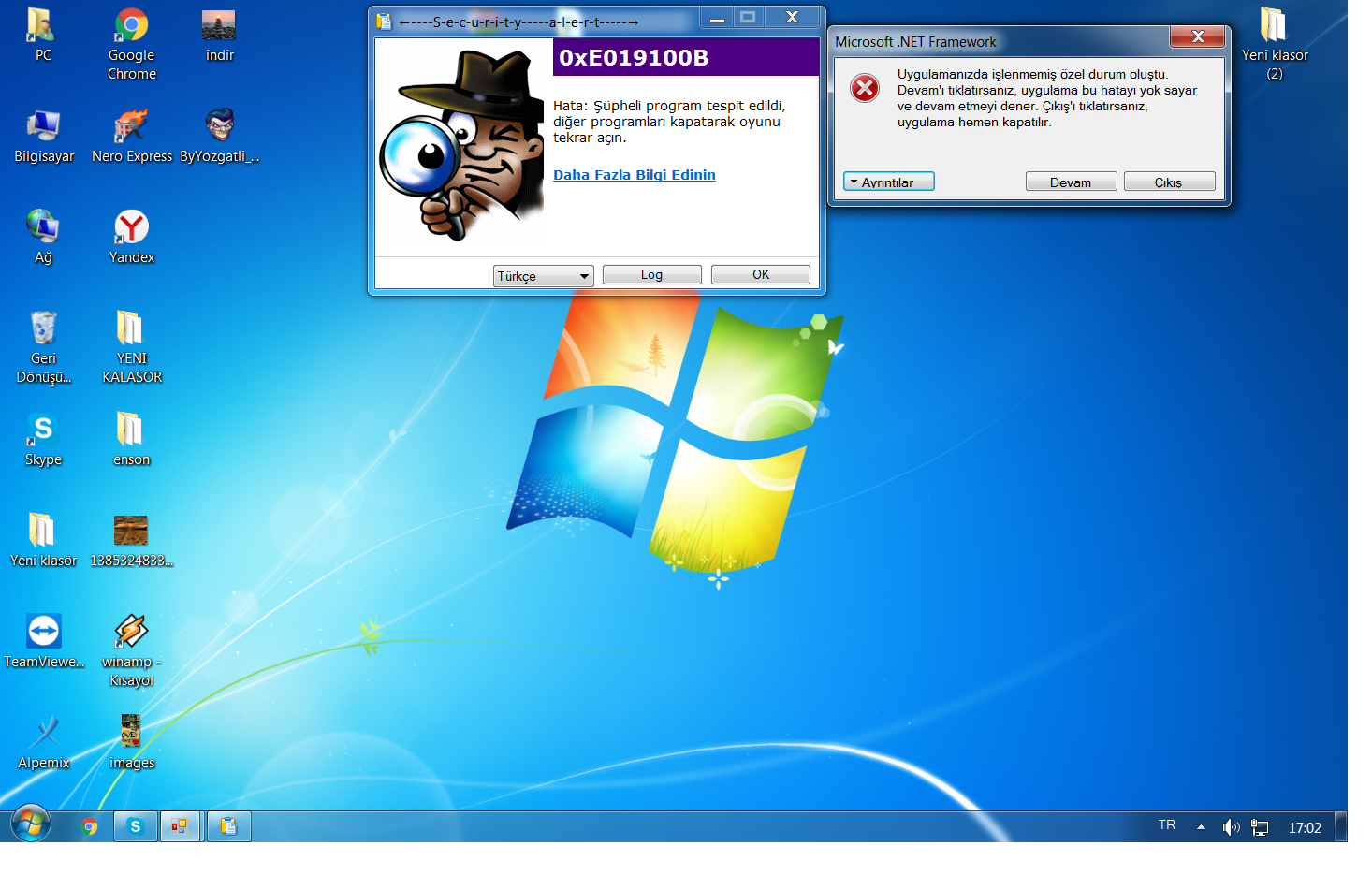Click the red error icon in .NET dialog
The image size is (1372, 875).
point(865,89)
